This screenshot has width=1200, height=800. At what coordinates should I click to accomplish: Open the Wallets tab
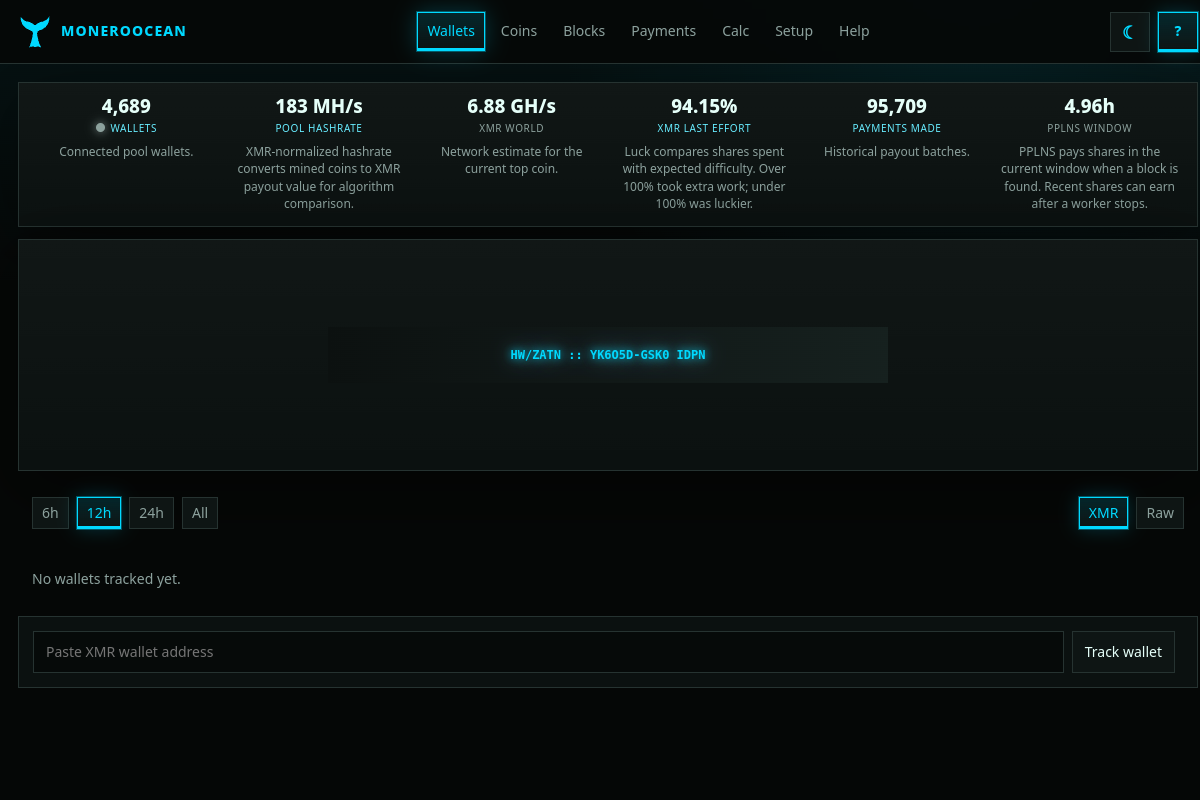pyautogui.click(x=451, y=31)
